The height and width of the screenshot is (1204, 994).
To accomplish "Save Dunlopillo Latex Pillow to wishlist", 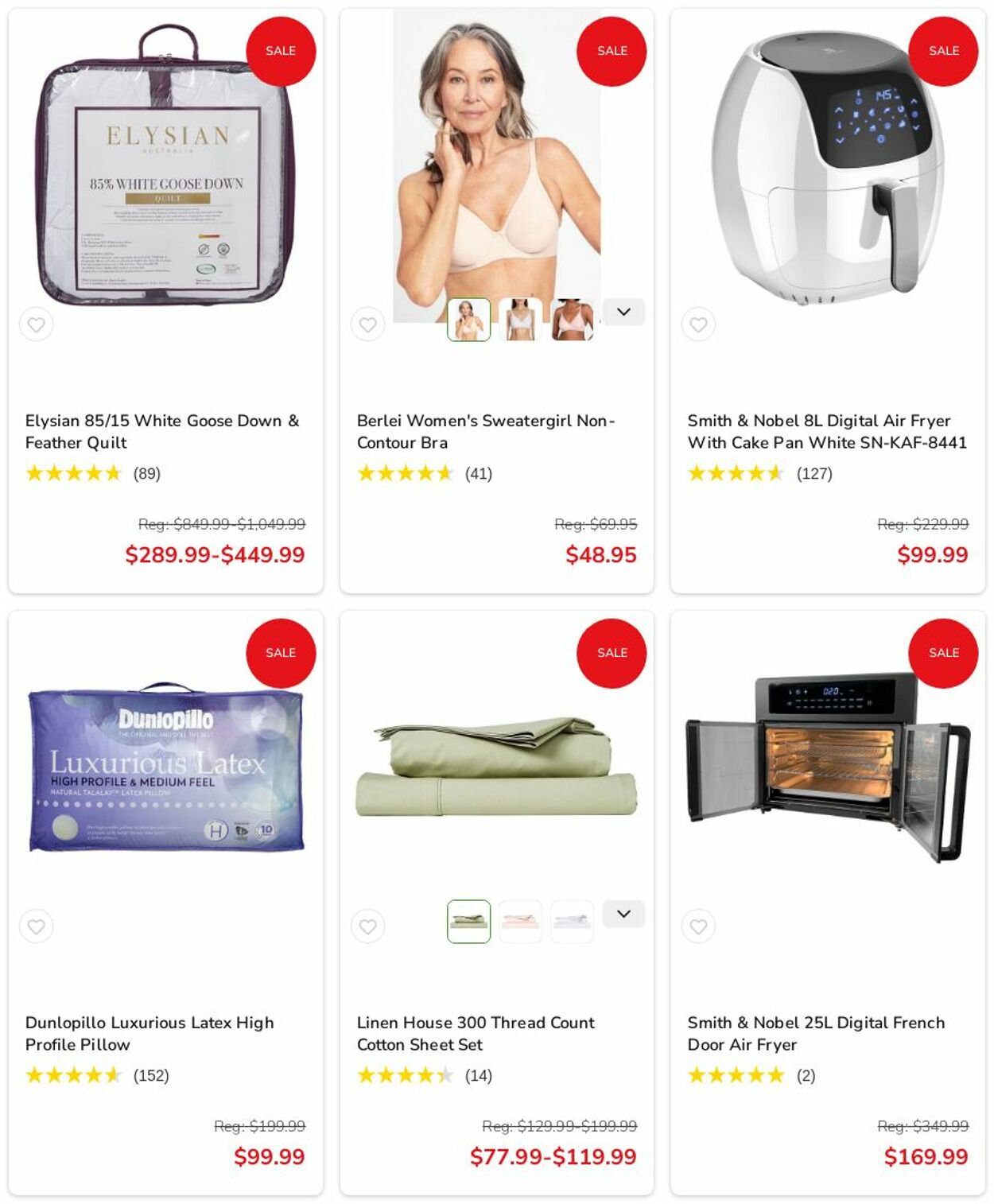I will coord(37,926).
